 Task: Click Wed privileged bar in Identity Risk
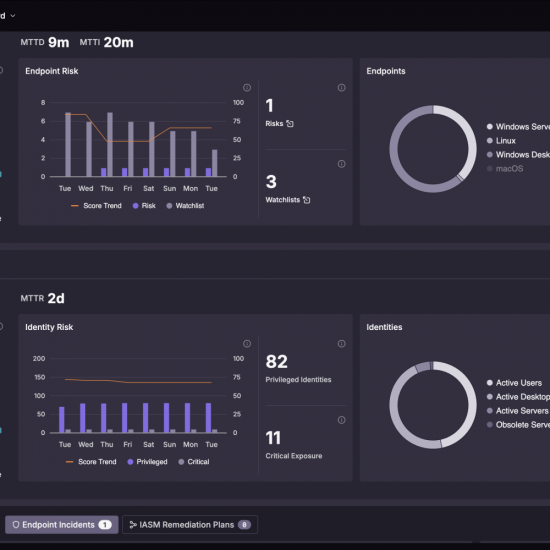coord(82,418)
